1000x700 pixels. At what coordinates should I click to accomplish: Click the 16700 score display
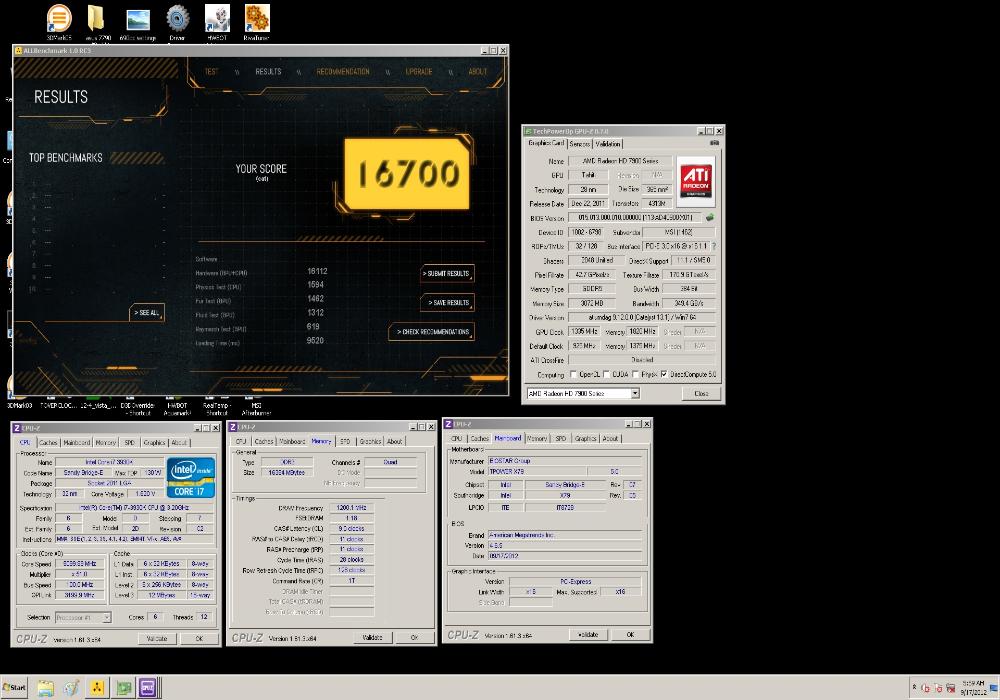407,173
